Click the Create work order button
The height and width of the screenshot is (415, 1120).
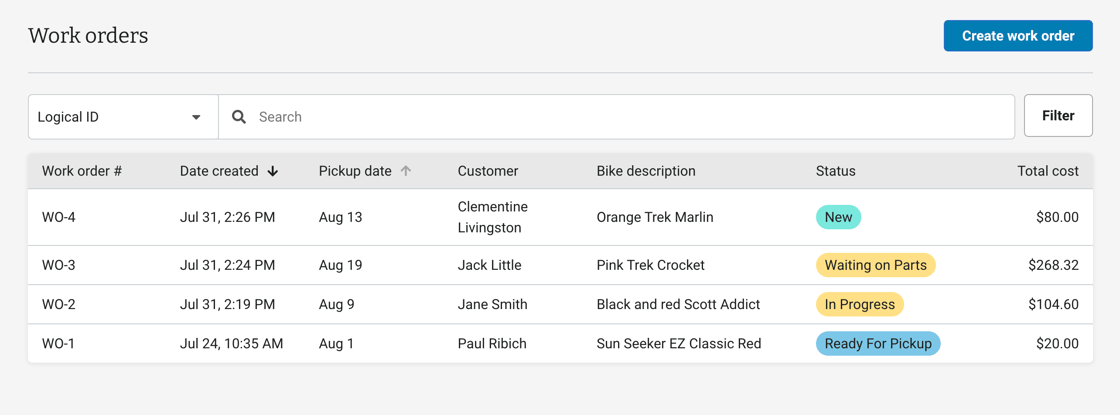(1017, 36)
